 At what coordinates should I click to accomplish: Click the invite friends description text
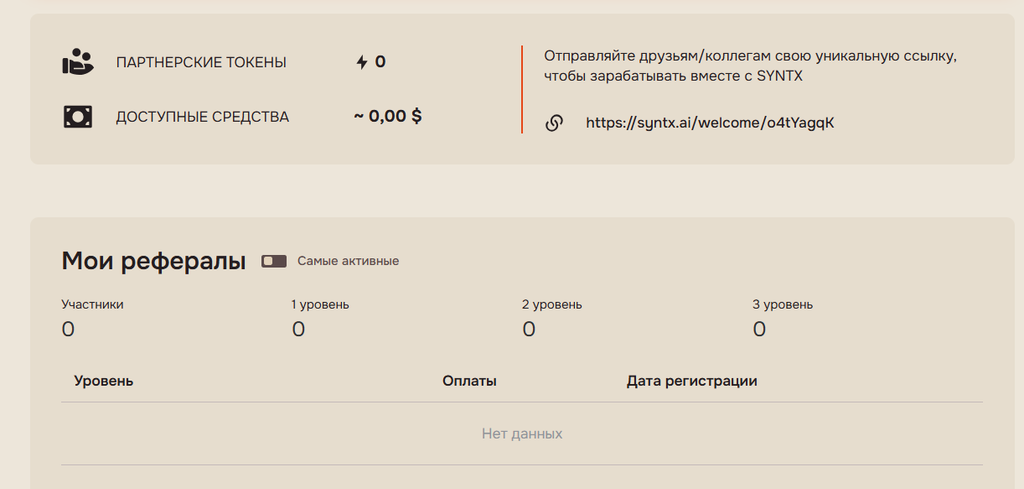coord(750,66)
